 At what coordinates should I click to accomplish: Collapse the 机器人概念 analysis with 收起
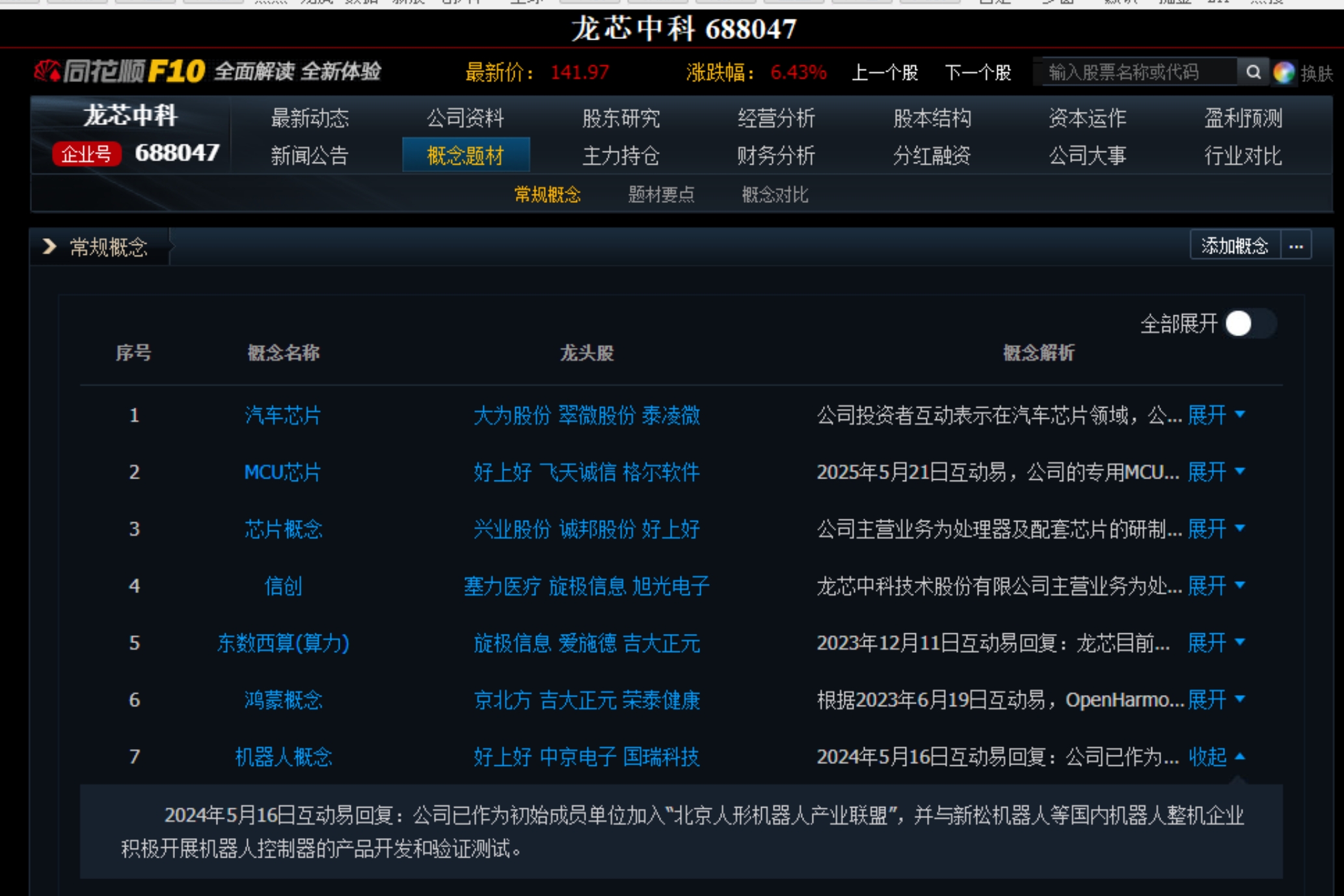(x=1216, y=757)
